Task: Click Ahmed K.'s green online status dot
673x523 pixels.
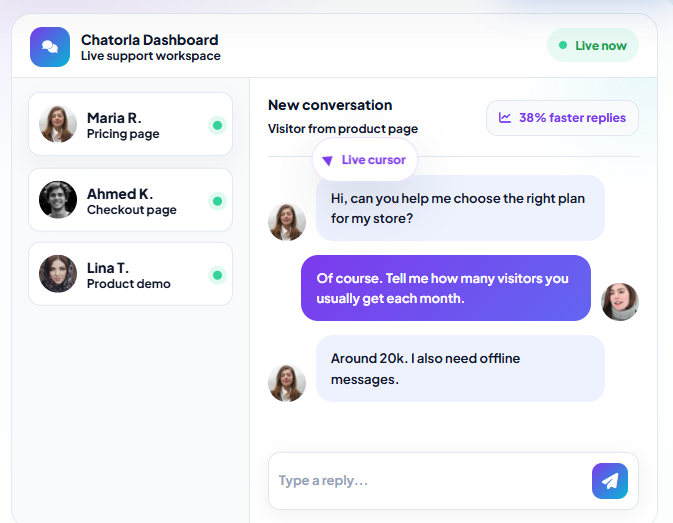Action: point(218,201)
